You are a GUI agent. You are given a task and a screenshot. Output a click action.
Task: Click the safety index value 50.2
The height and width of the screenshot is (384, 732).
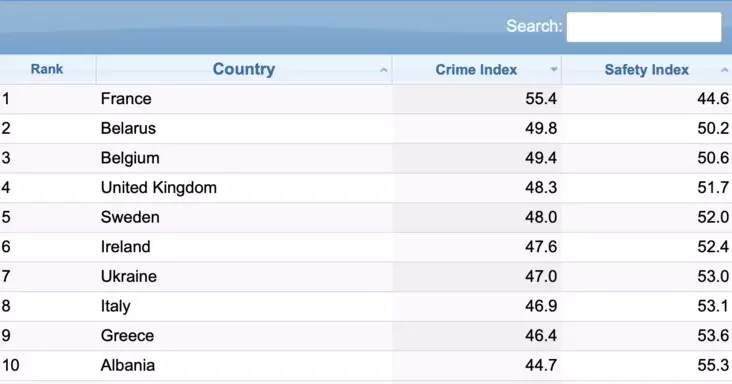pyautogui.click(x=713, y=128)
